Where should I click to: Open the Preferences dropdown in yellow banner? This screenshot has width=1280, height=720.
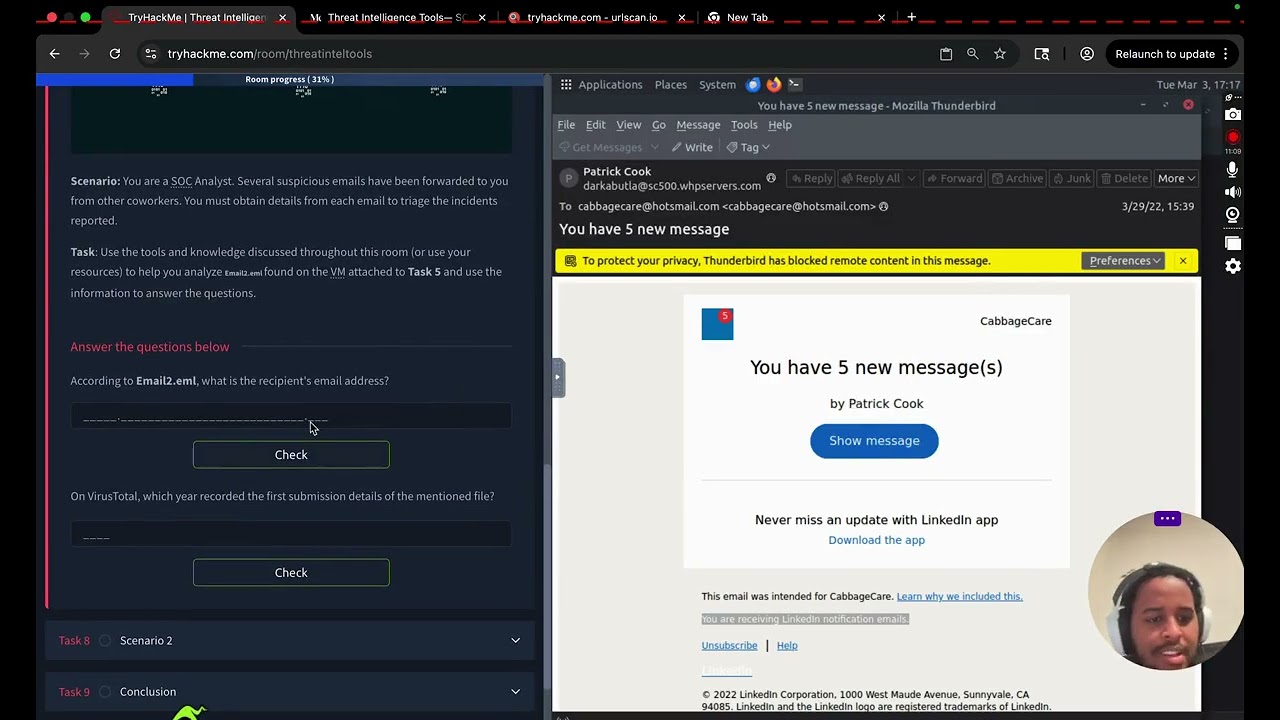pos(1125,260)
